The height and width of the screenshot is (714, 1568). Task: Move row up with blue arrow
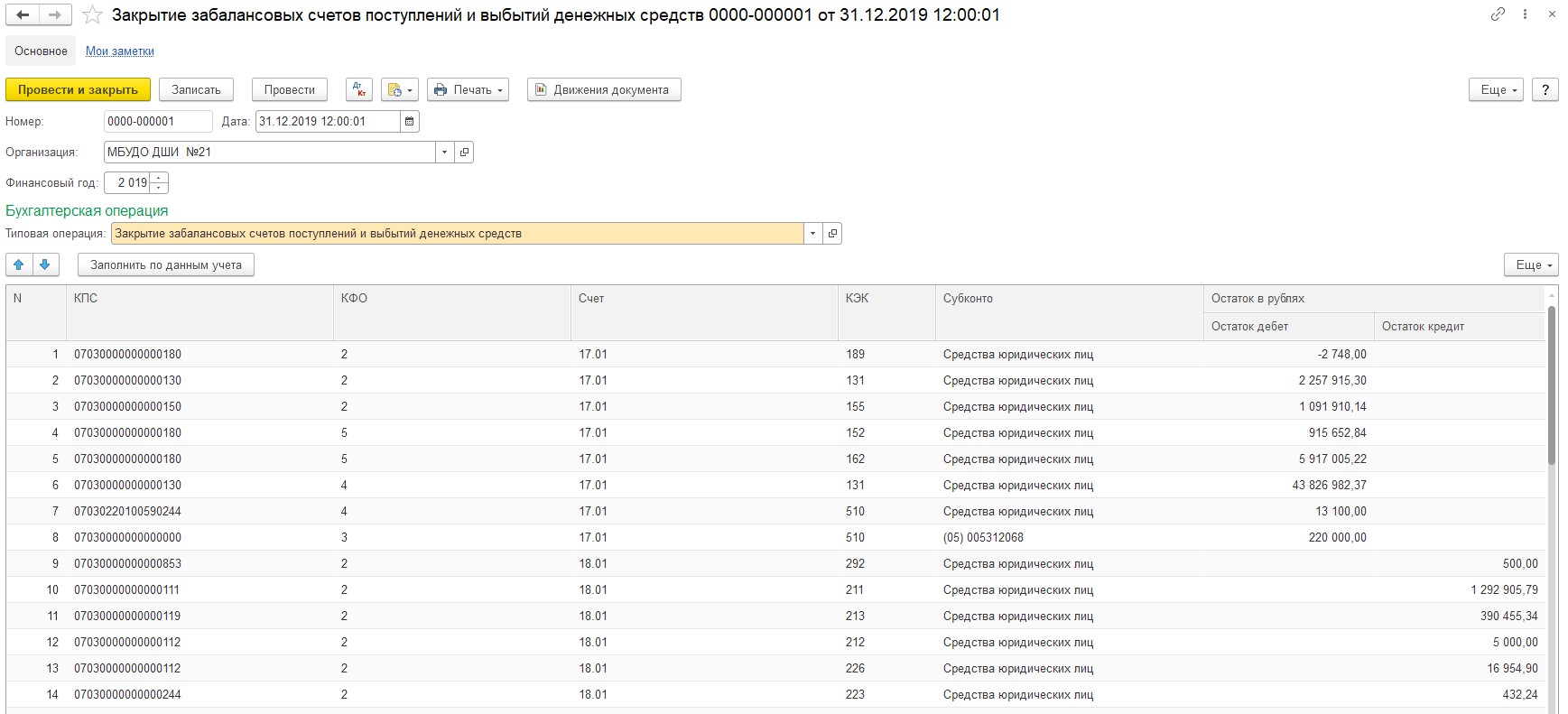(x=19, y=264)
